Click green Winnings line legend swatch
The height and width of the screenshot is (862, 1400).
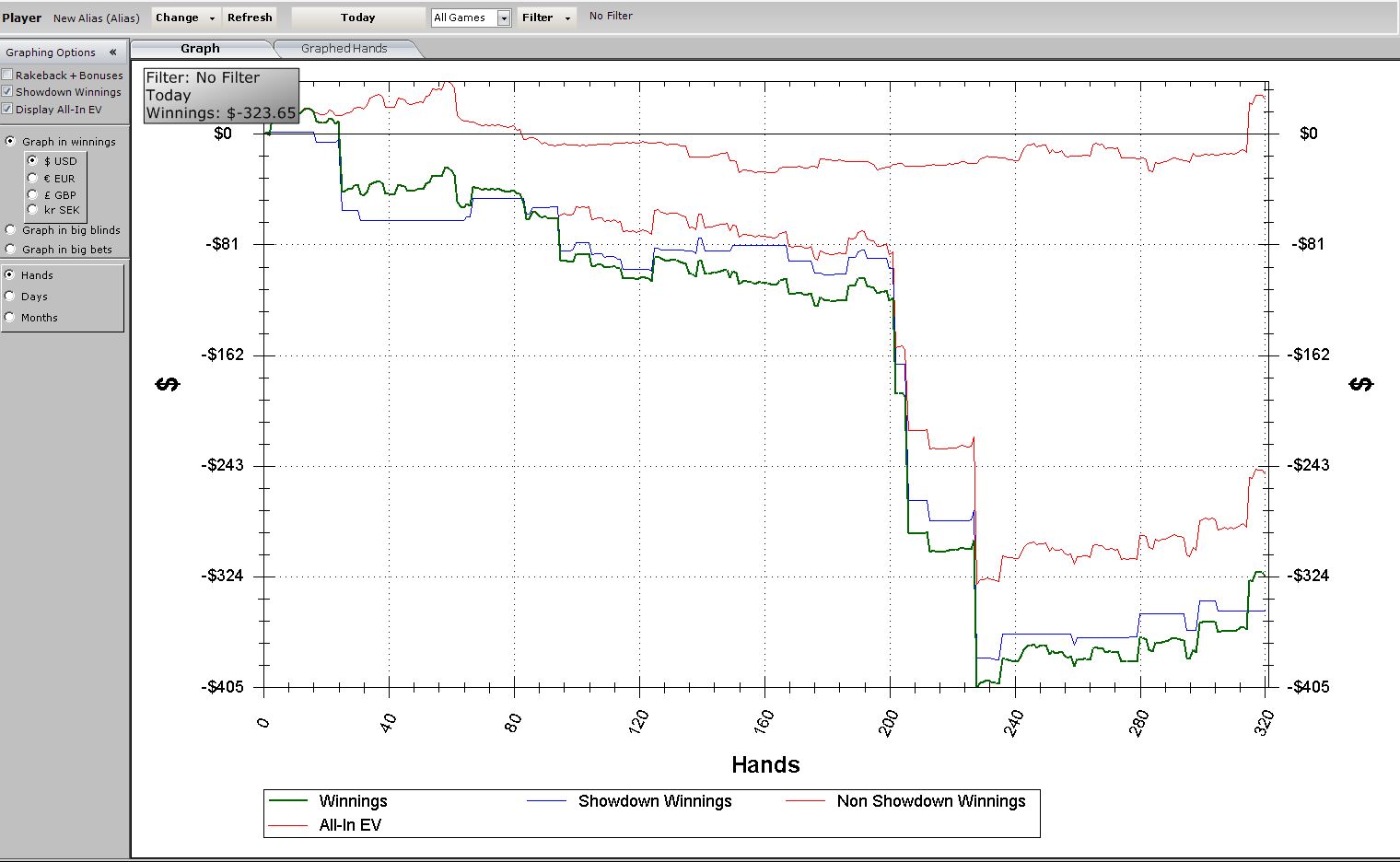(x=287, y=801)
